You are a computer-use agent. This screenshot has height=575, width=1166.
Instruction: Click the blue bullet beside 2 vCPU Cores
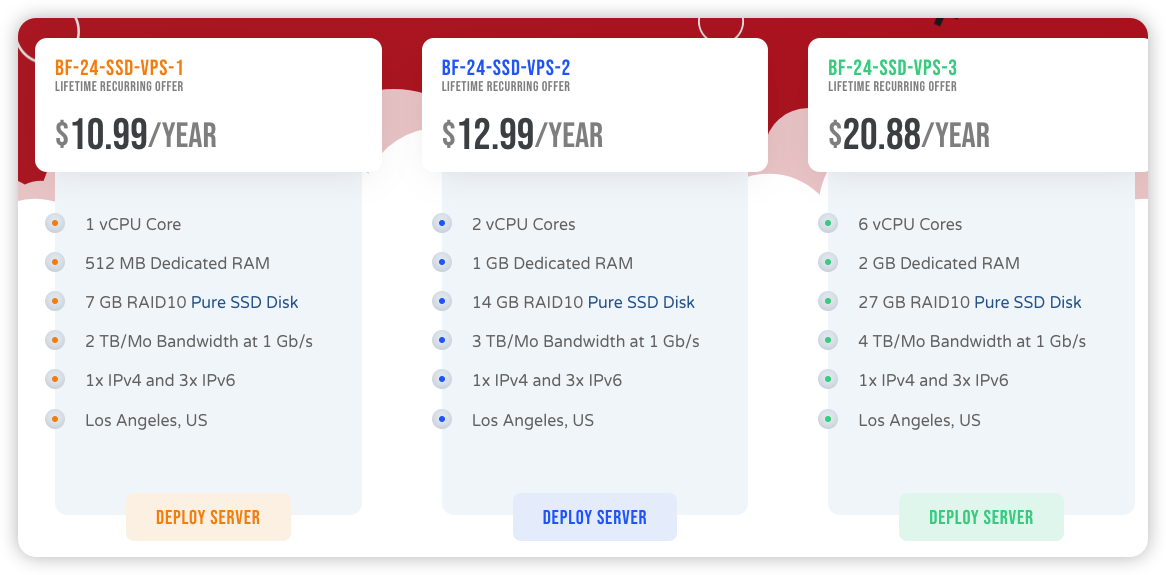click(442, 223)
